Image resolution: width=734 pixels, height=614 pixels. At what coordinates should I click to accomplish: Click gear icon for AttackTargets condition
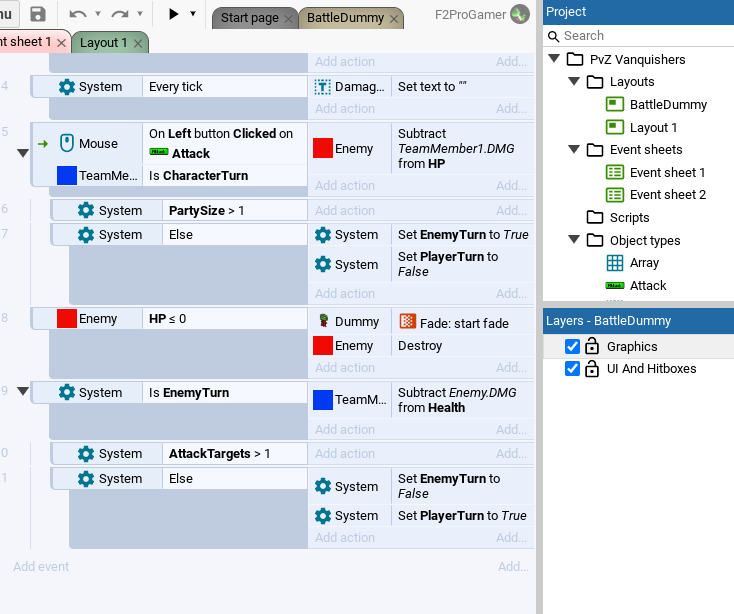click(86, 453)
